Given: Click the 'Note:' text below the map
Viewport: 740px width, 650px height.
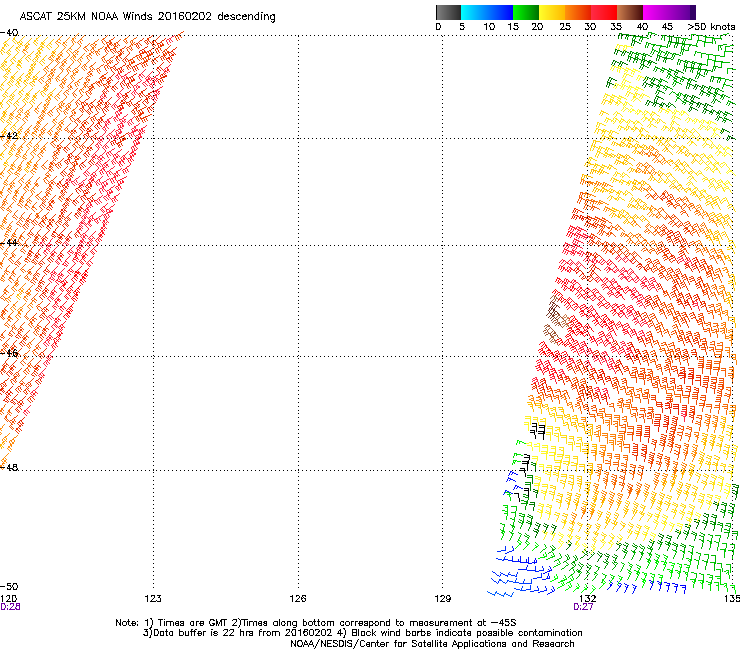Looking at the screenshot, I should [x=127, y=622].
